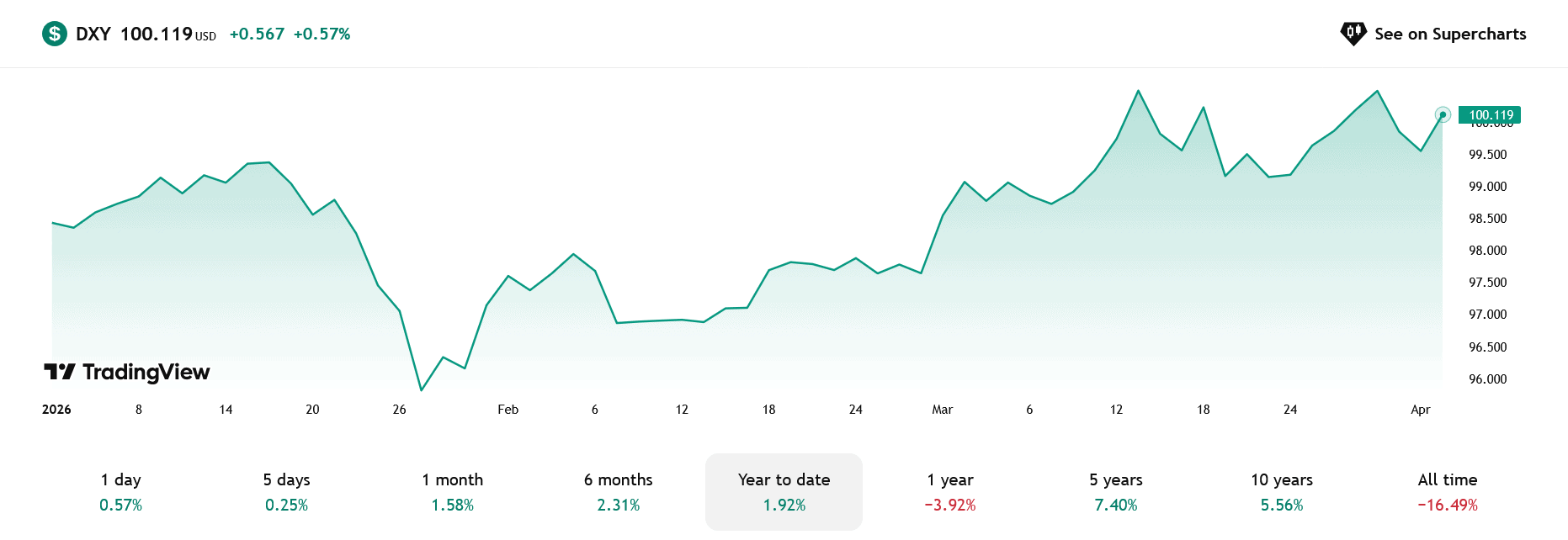Click the current price dot marker
The image size is (1568, 540).
click(1443, 114)
